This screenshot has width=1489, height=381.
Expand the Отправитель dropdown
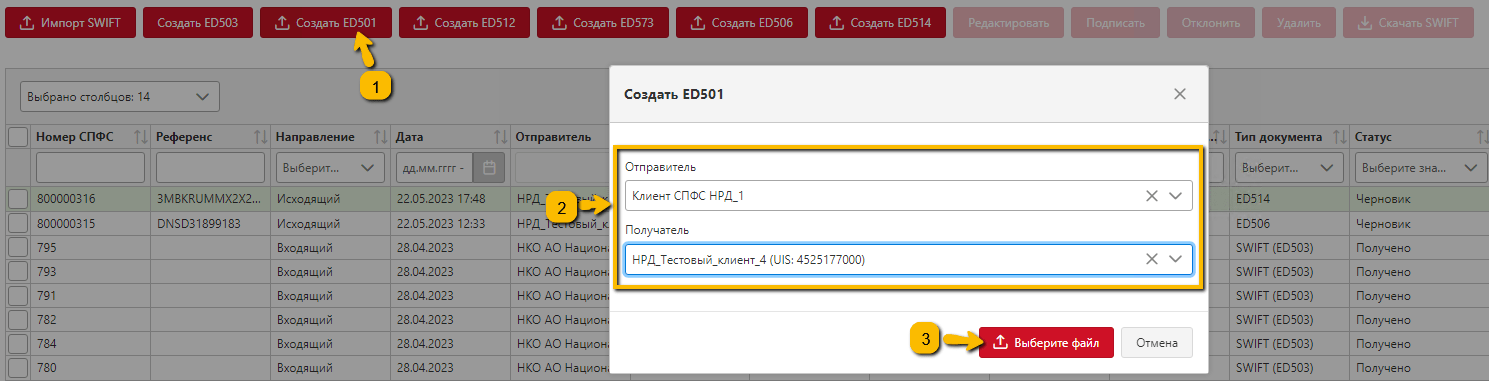coord(1176,196)
